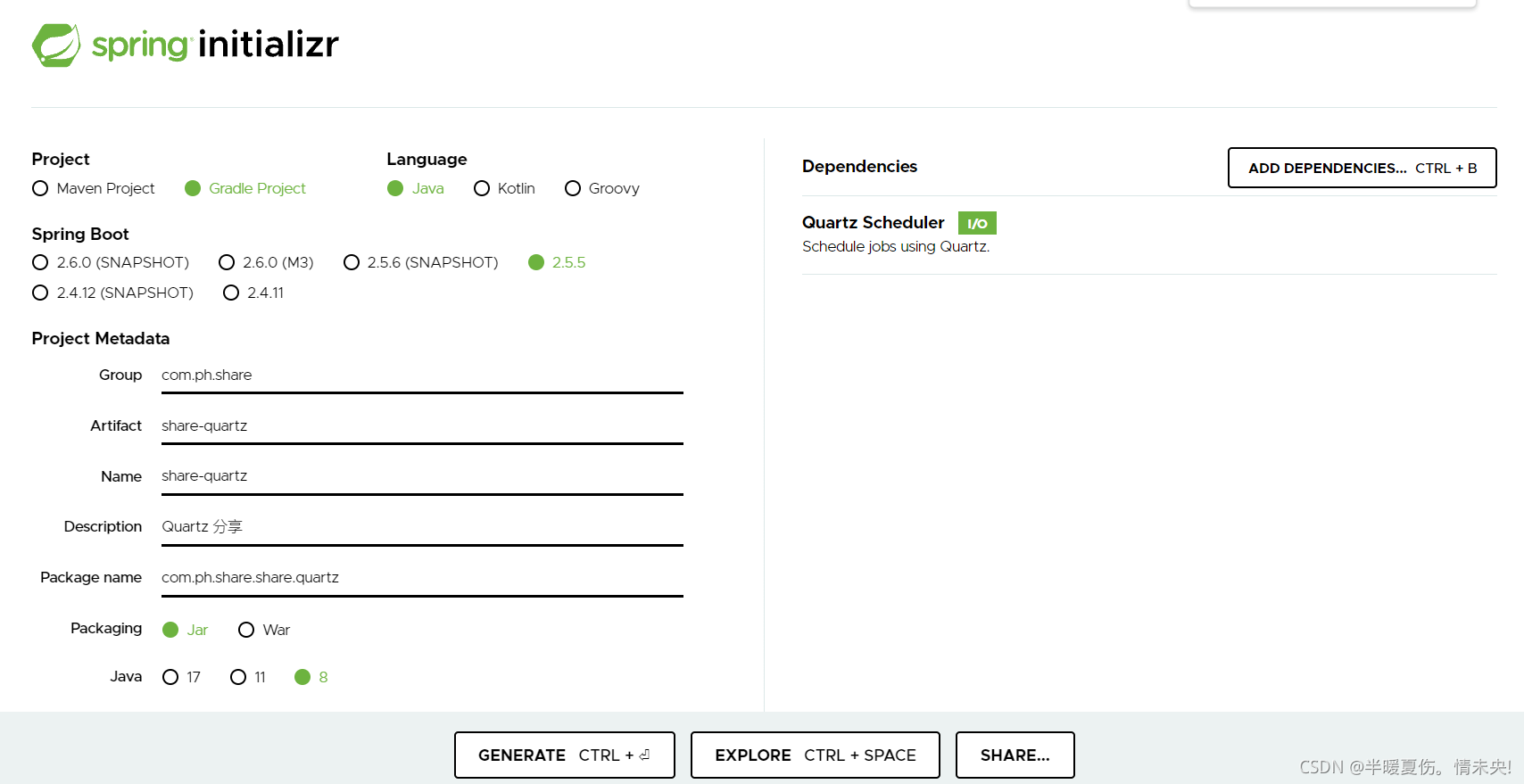Viewport: 1524px width, 784px height.
Task: Pick Java version 17
Action: pos(182,677)
